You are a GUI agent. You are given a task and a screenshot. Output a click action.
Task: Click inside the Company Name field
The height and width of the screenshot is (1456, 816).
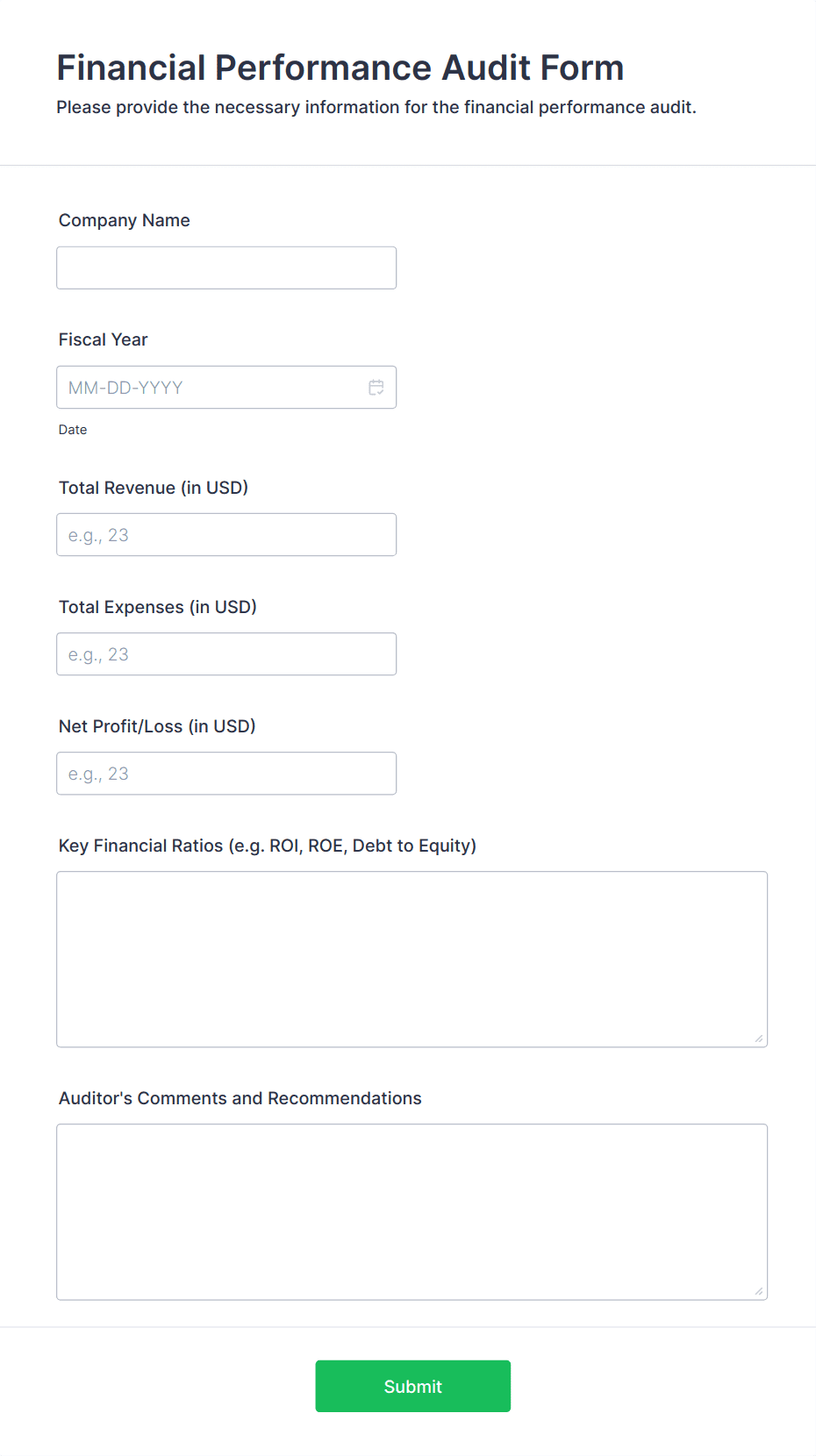(x=225, y=268)
